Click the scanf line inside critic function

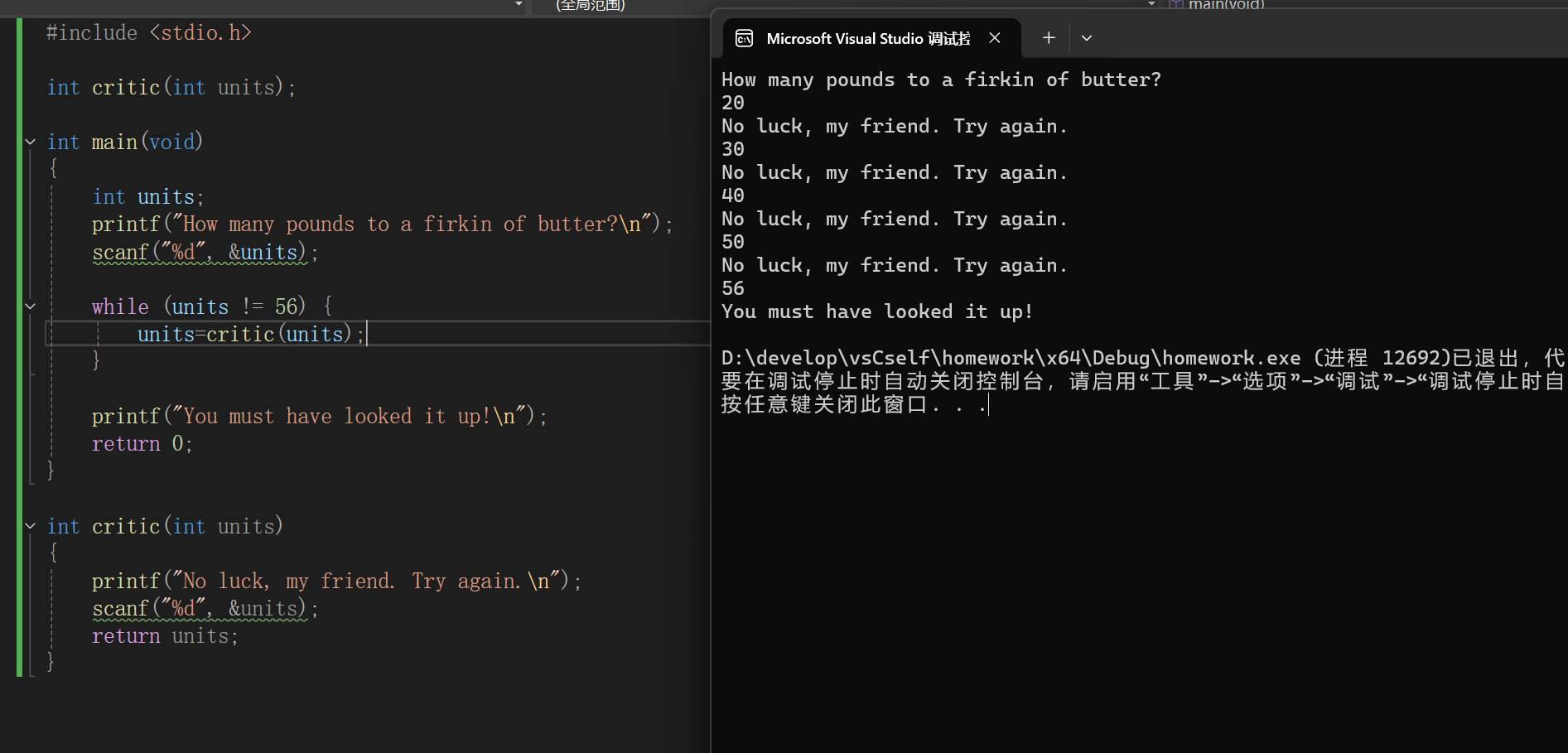[205, 608]
